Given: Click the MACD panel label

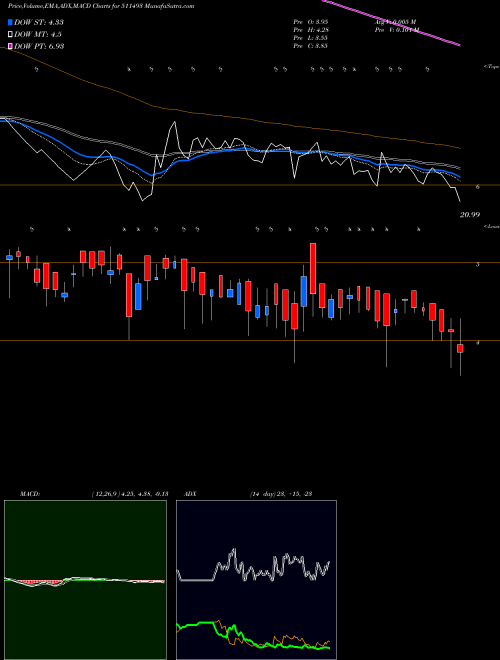Looking at the screenshot, I should 30,494.
